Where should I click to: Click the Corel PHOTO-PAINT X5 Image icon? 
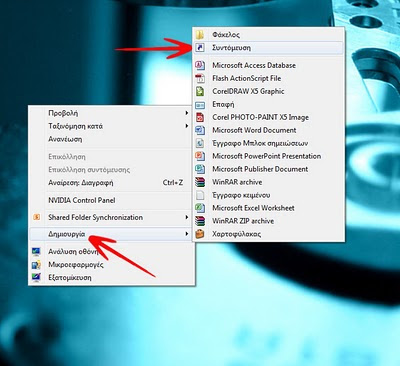click(x=200, y=117)
